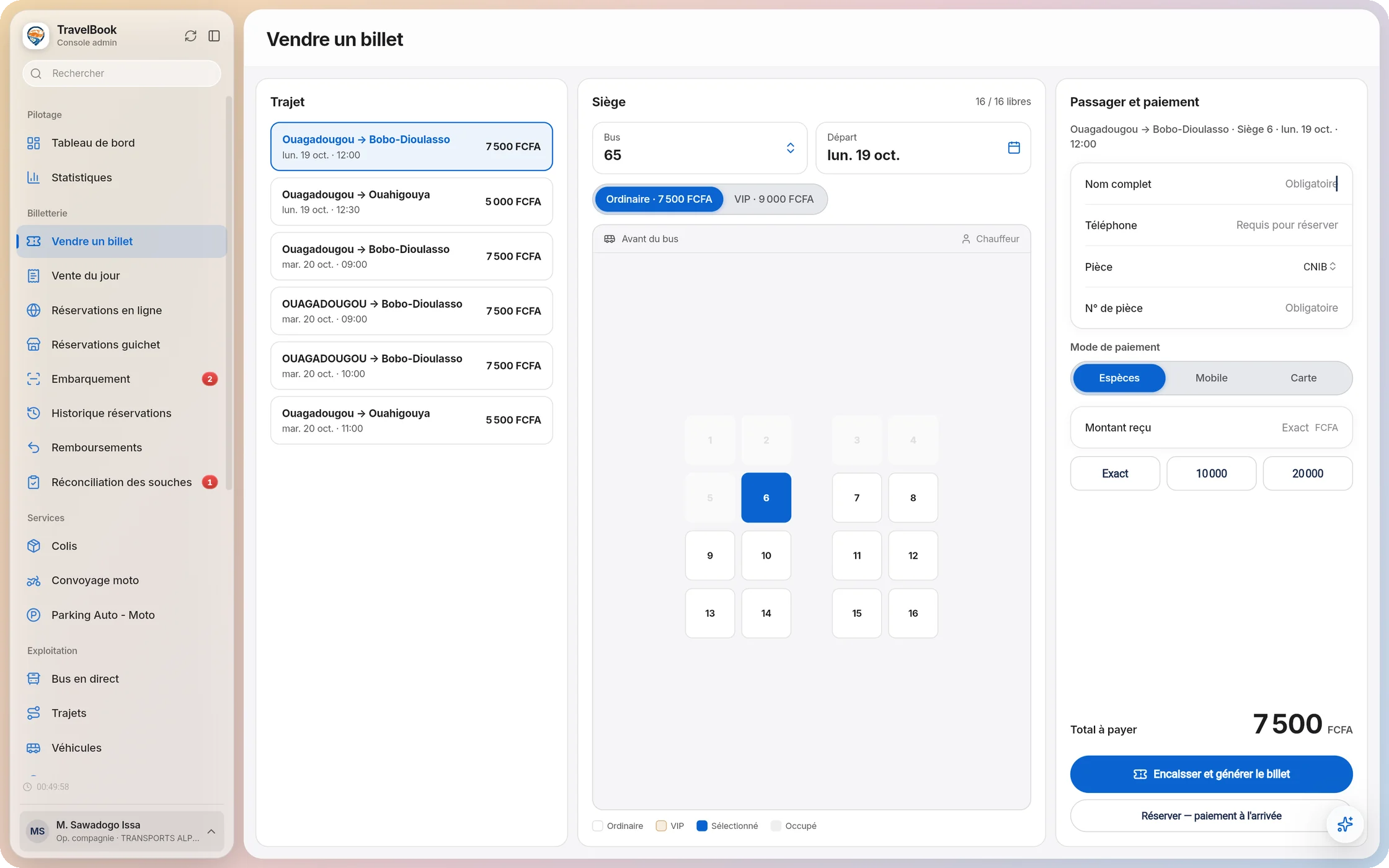
Task: Select the VIP 9 000 FCFA fare
Action: tap(774, 199)
